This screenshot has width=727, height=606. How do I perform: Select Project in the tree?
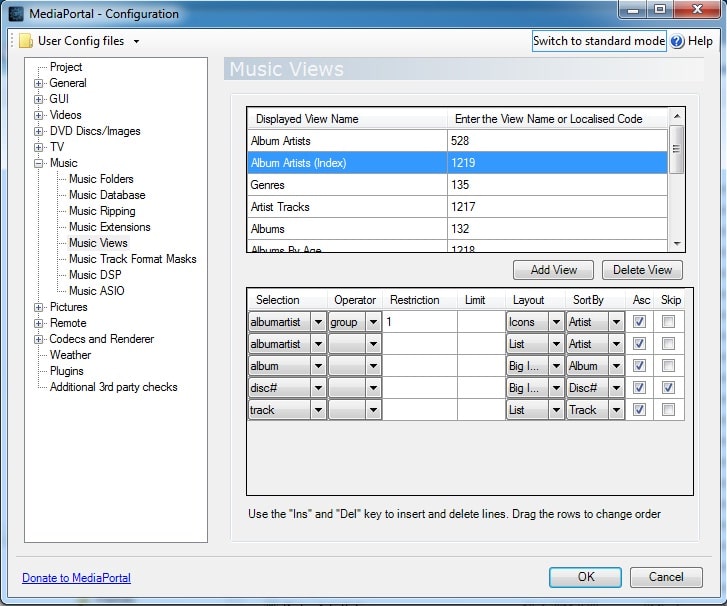(x=66, y=67)
